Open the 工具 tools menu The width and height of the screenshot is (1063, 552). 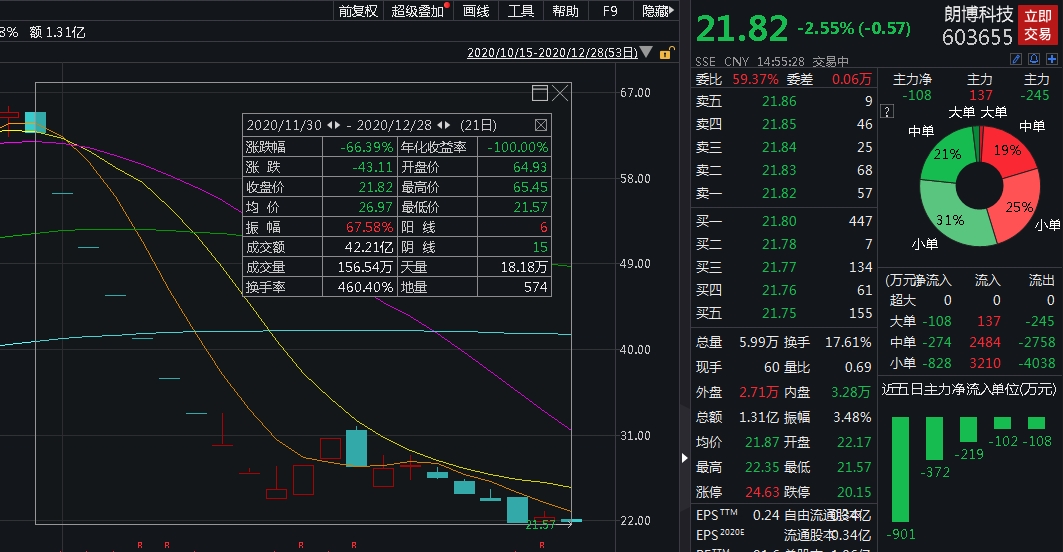pyautogui.click(x=521, y=11)
